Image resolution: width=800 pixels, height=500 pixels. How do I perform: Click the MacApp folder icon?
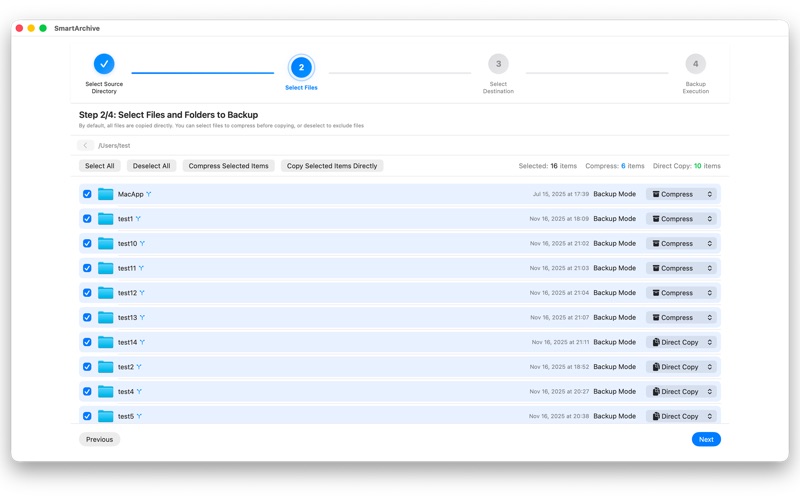coord(106,194)
